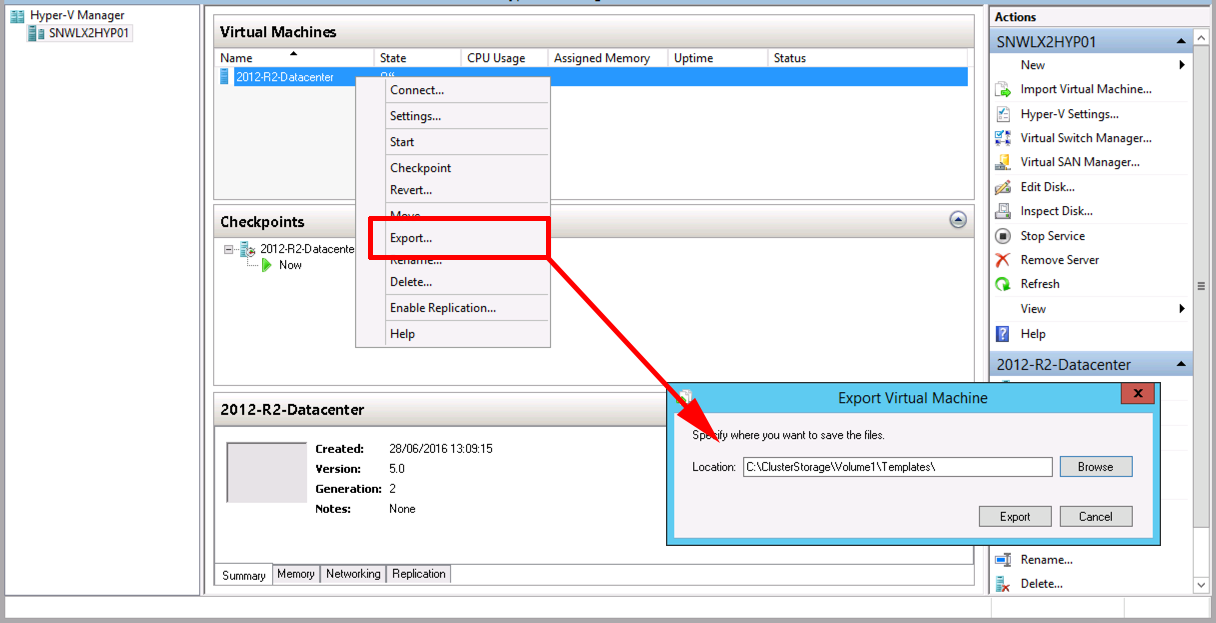Click Browse in the Export Virtual Machine dialog
Viewport: 1216px width, 623px height.
pos(1096,467)
